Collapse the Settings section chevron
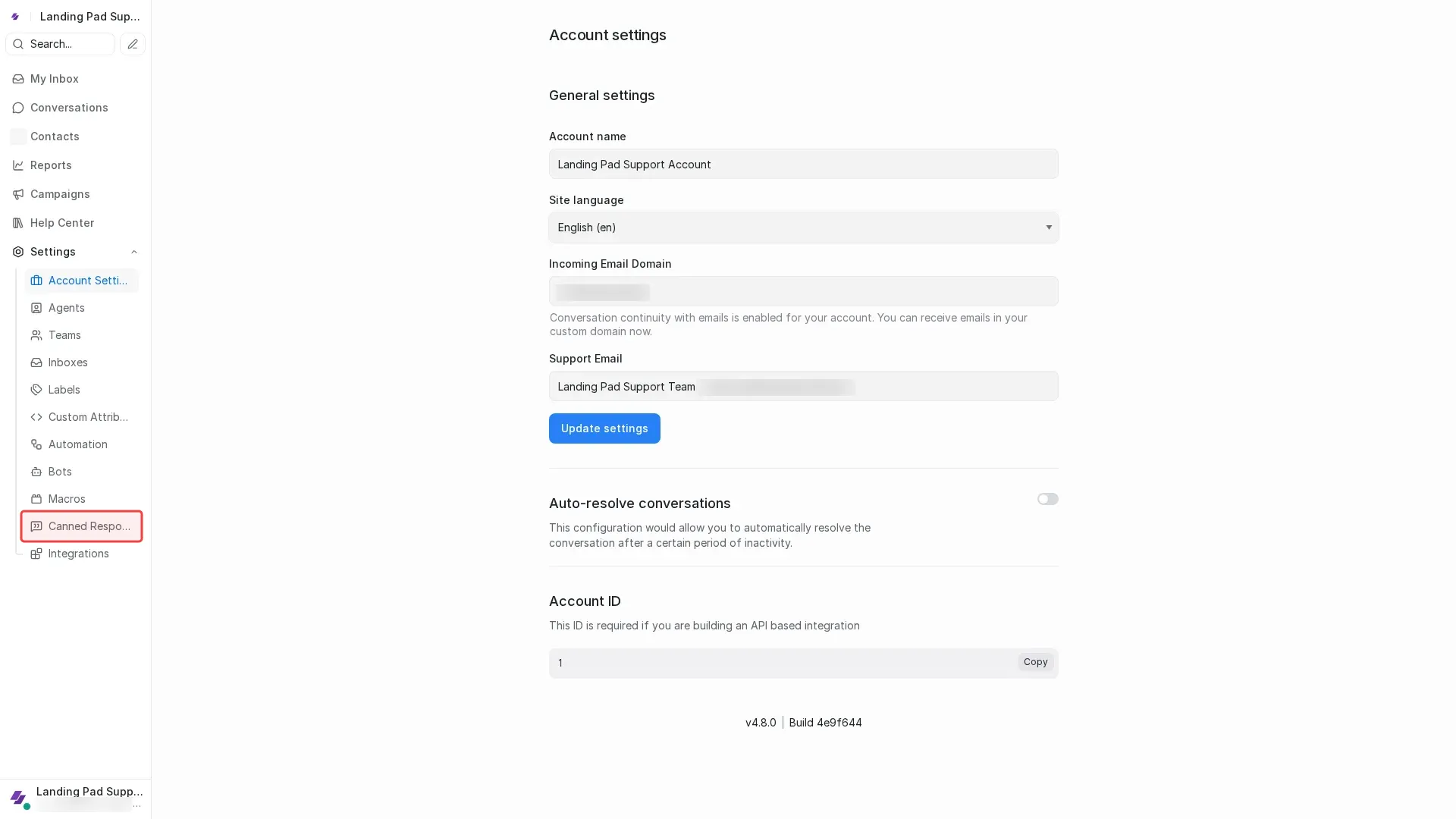Screen dimensions: 1456x819 [x=134, y=252]
